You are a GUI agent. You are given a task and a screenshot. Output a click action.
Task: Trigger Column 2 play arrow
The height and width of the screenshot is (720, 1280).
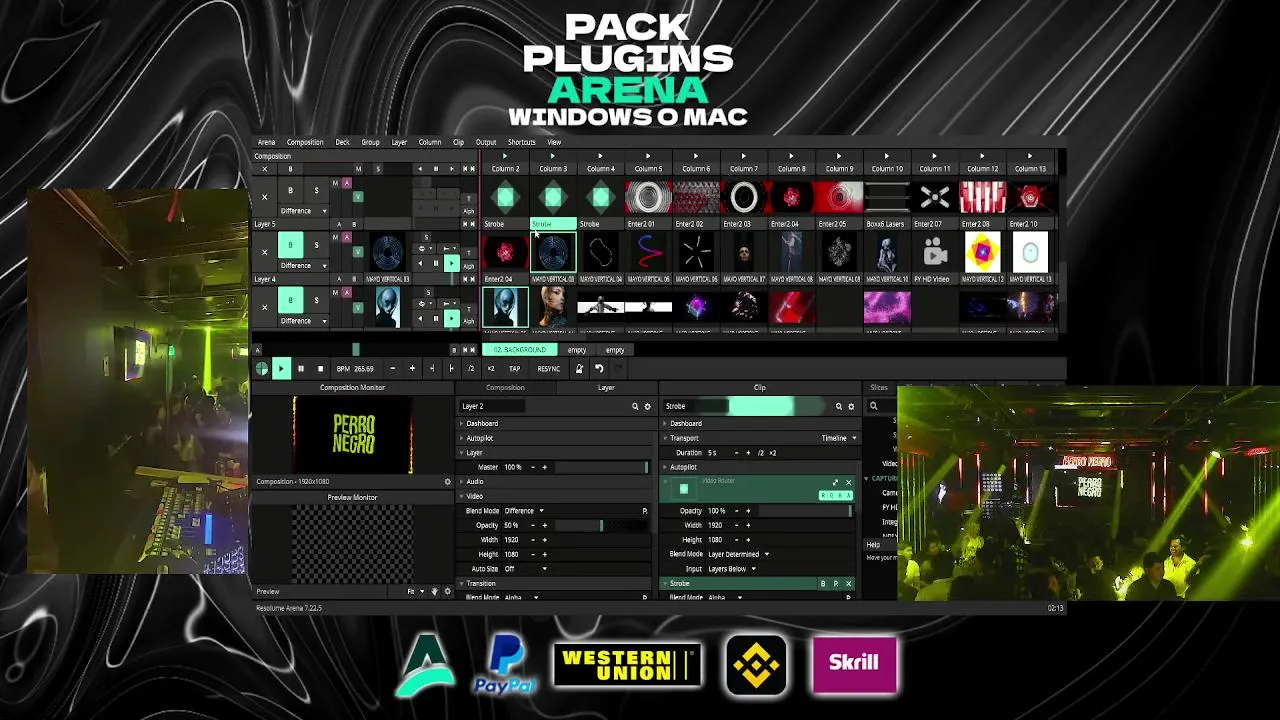505,156
